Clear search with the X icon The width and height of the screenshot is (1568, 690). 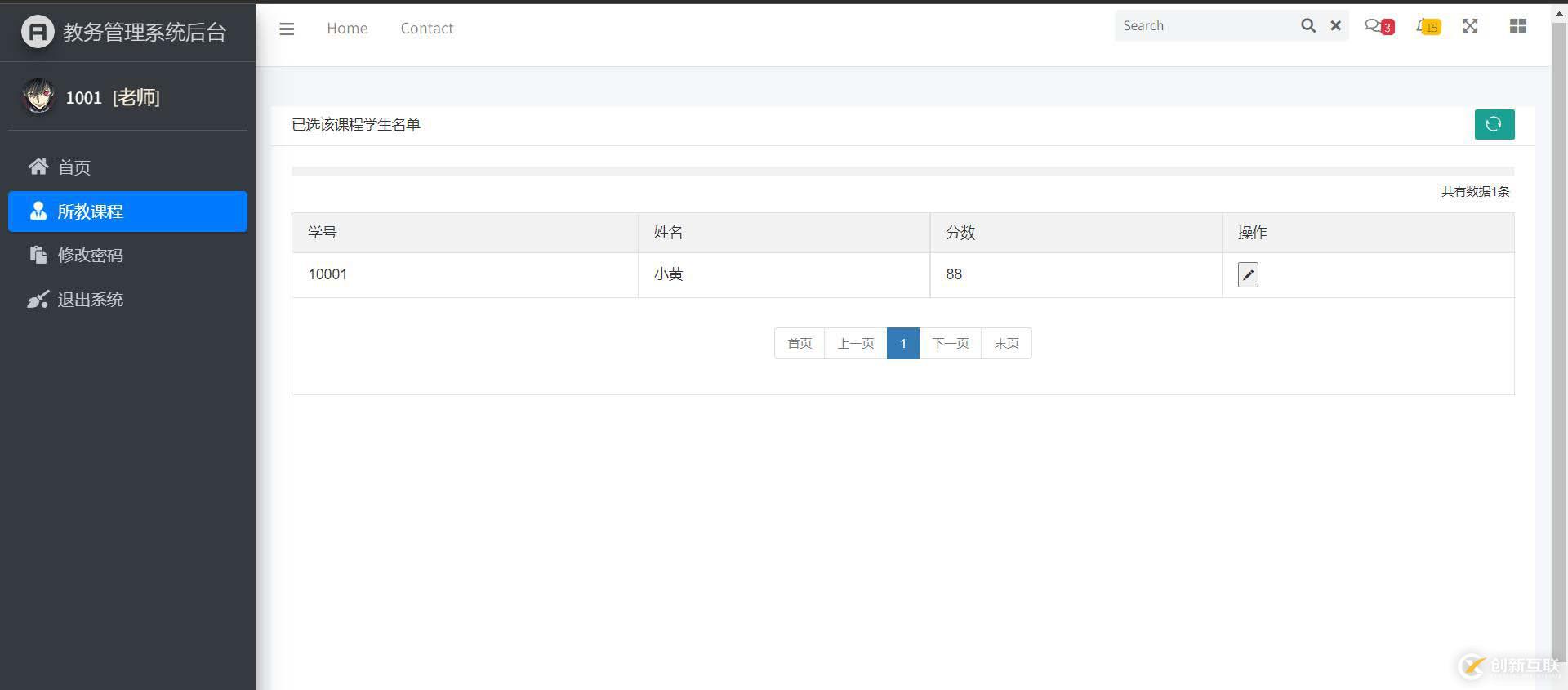pyautogui.click(x=1335, y=26)
